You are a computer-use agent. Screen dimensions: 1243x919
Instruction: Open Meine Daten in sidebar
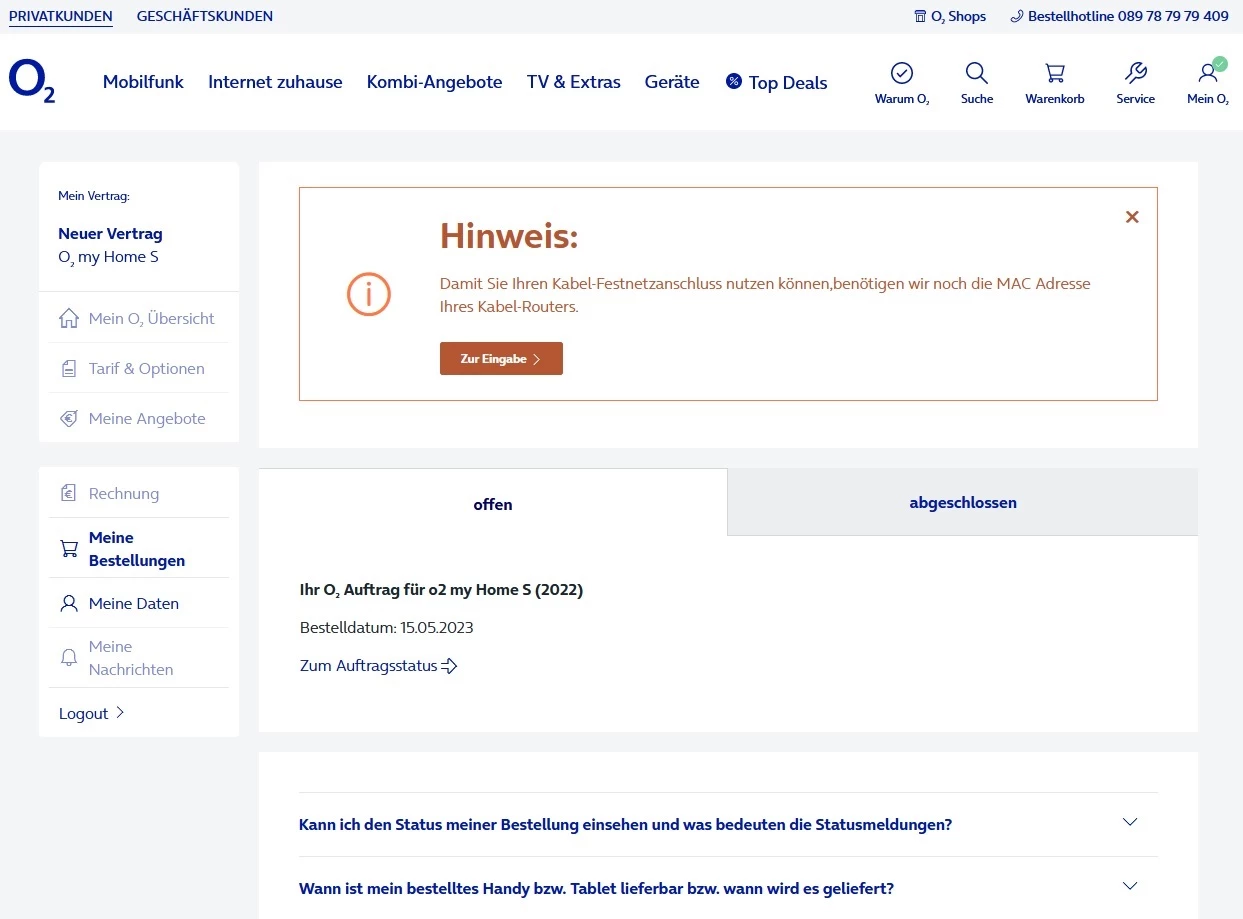(139, 603)
